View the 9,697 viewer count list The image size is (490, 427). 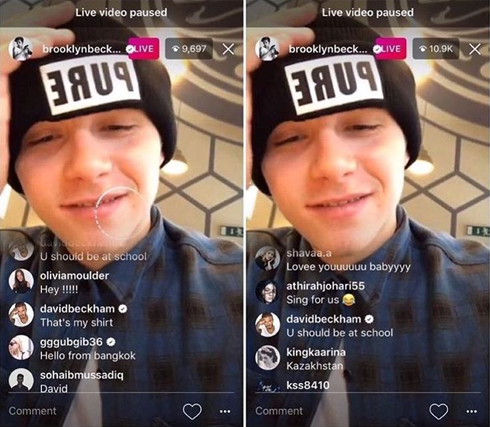click(x=189, y=49)
